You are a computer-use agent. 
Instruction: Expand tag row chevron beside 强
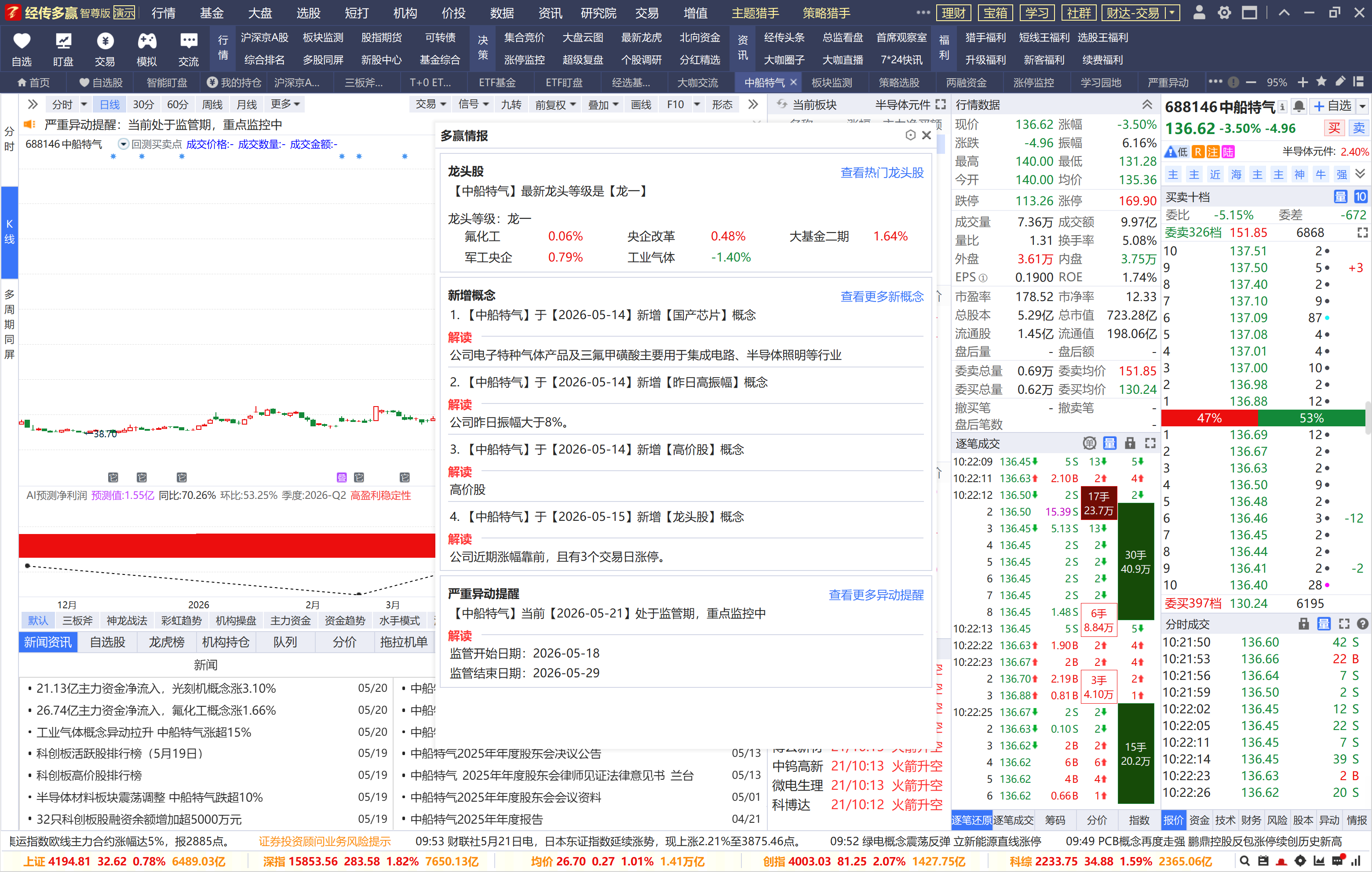1360,174
